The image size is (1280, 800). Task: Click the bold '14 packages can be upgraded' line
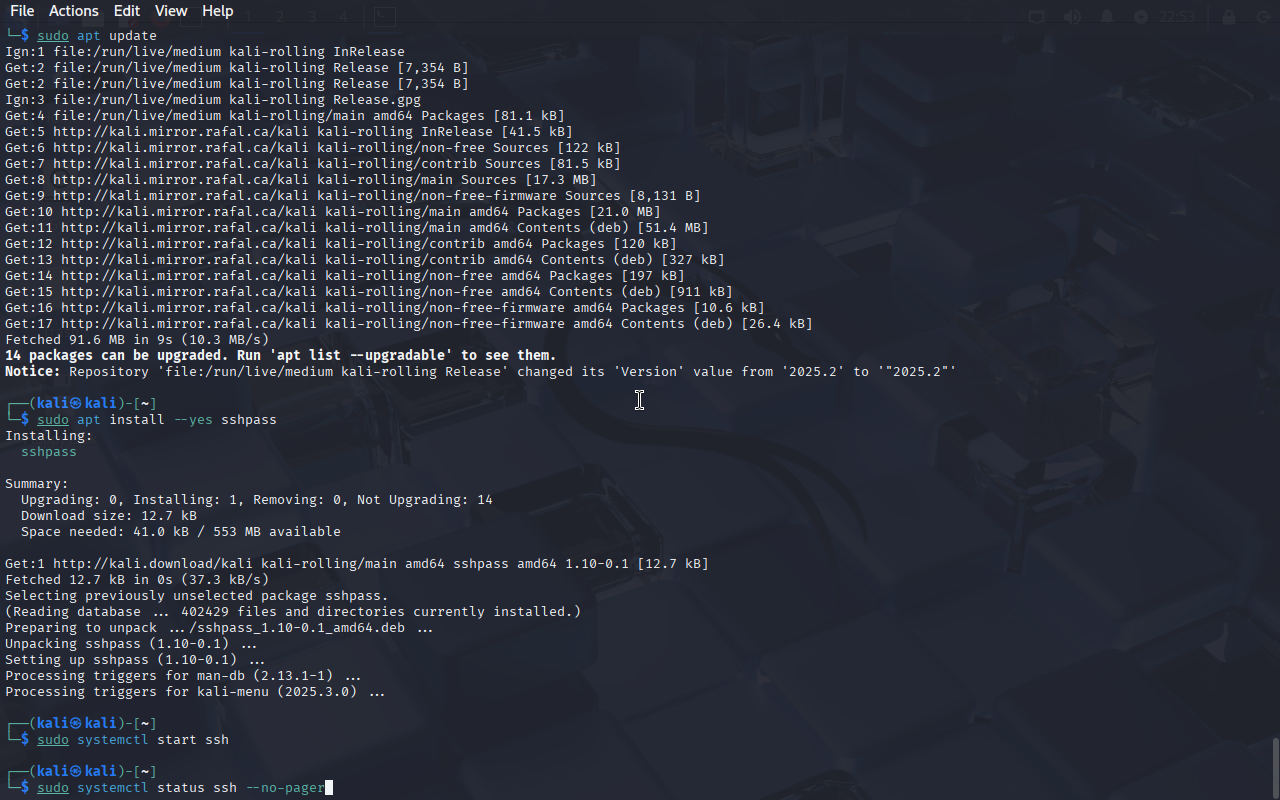point(281,356)
